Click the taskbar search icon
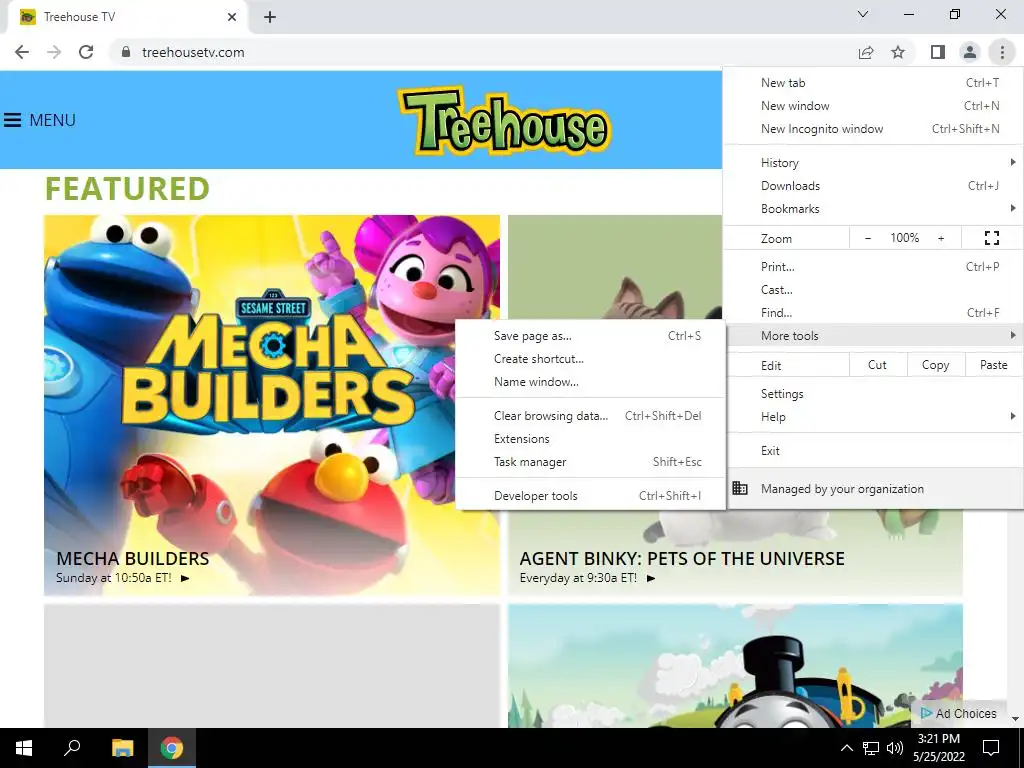Screen dimensions: 1024x768 [72, 748]
